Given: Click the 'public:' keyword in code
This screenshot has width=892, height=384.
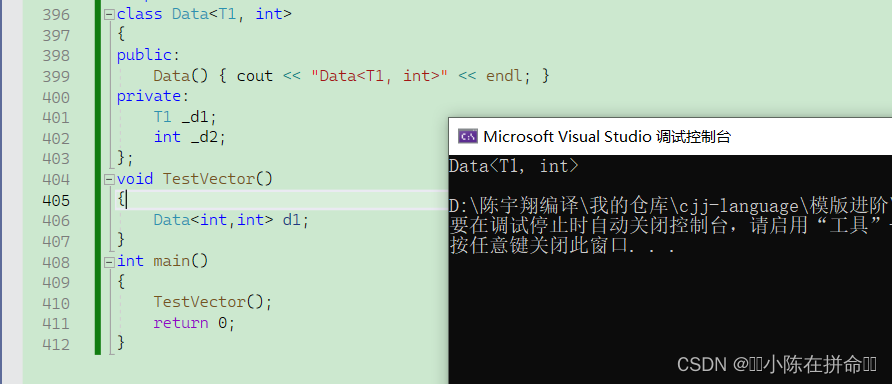Looking at the screenshot, I should [148, 56].
